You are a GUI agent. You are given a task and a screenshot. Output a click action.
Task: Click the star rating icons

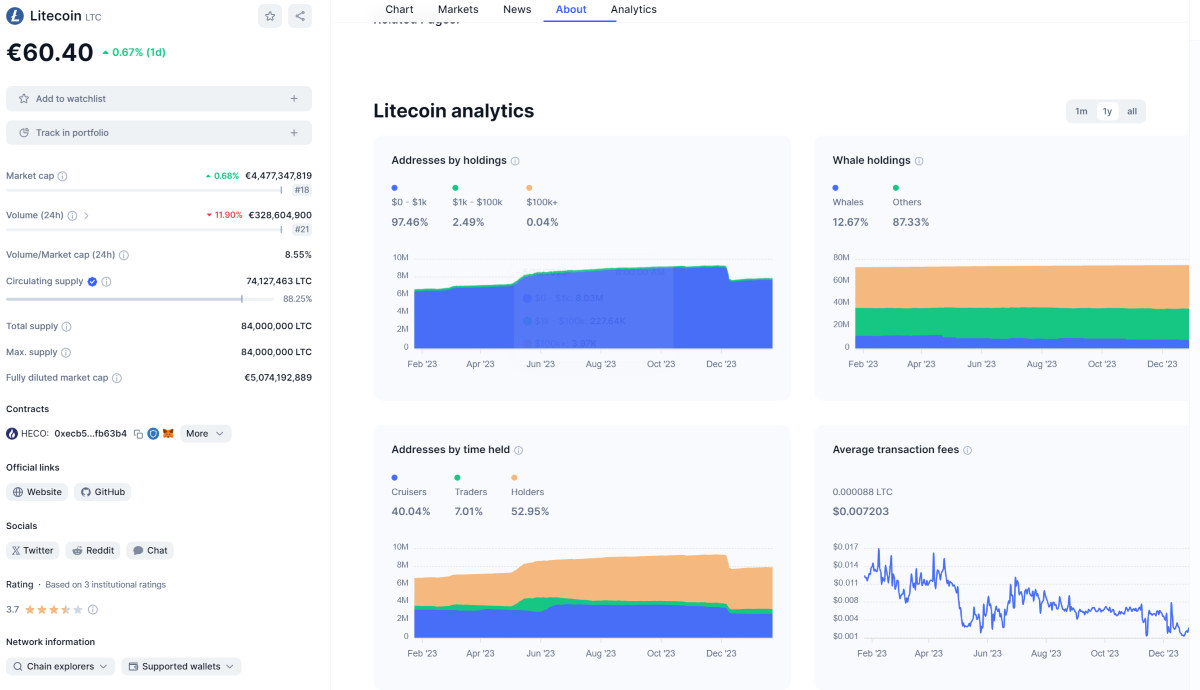[x=53, y=609]
